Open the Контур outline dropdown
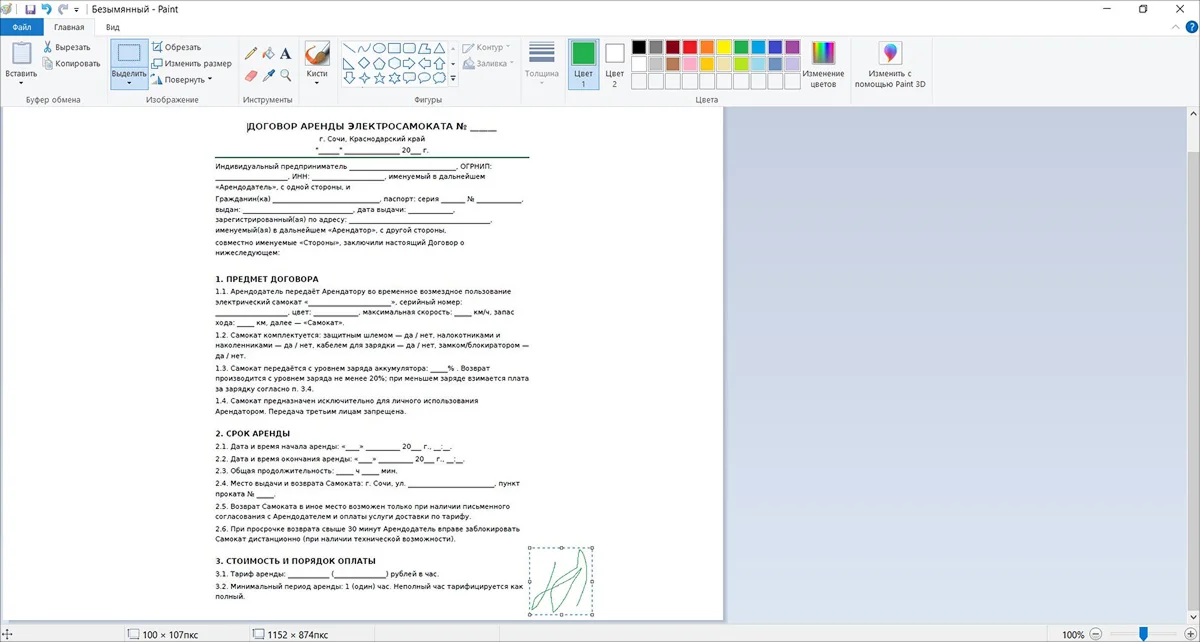 coord(486,47)
